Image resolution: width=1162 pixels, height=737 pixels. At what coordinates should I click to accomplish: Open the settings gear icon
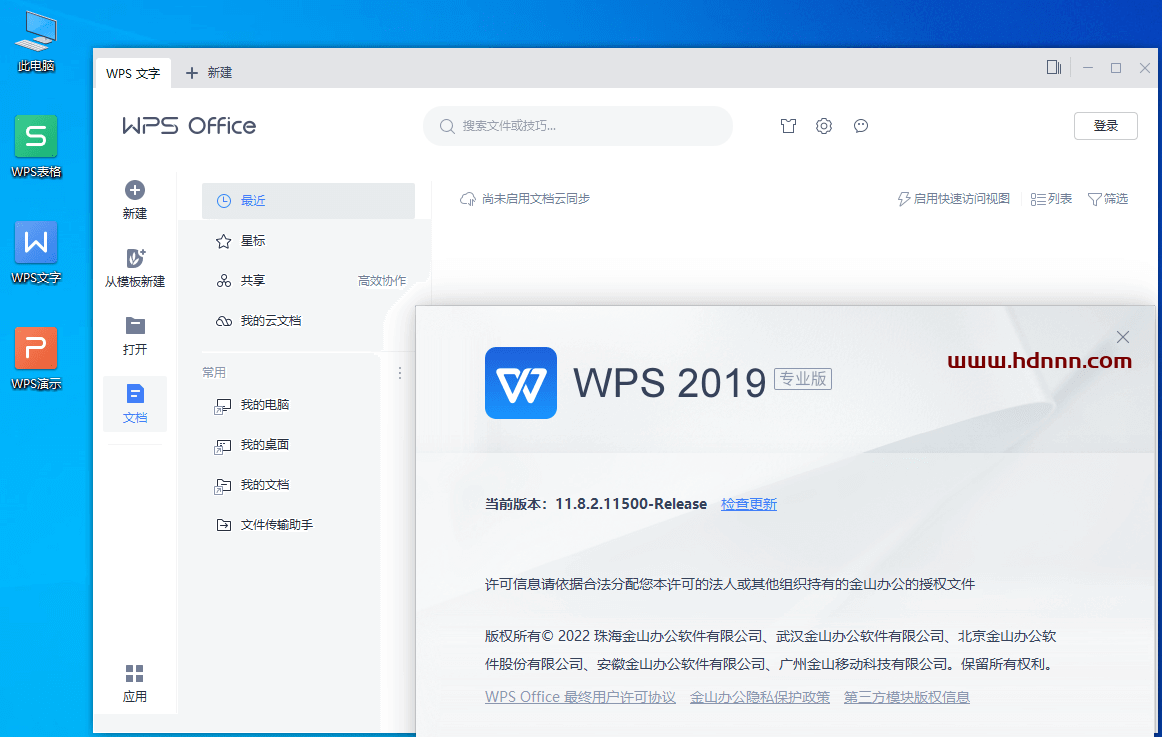click(824, 126)
